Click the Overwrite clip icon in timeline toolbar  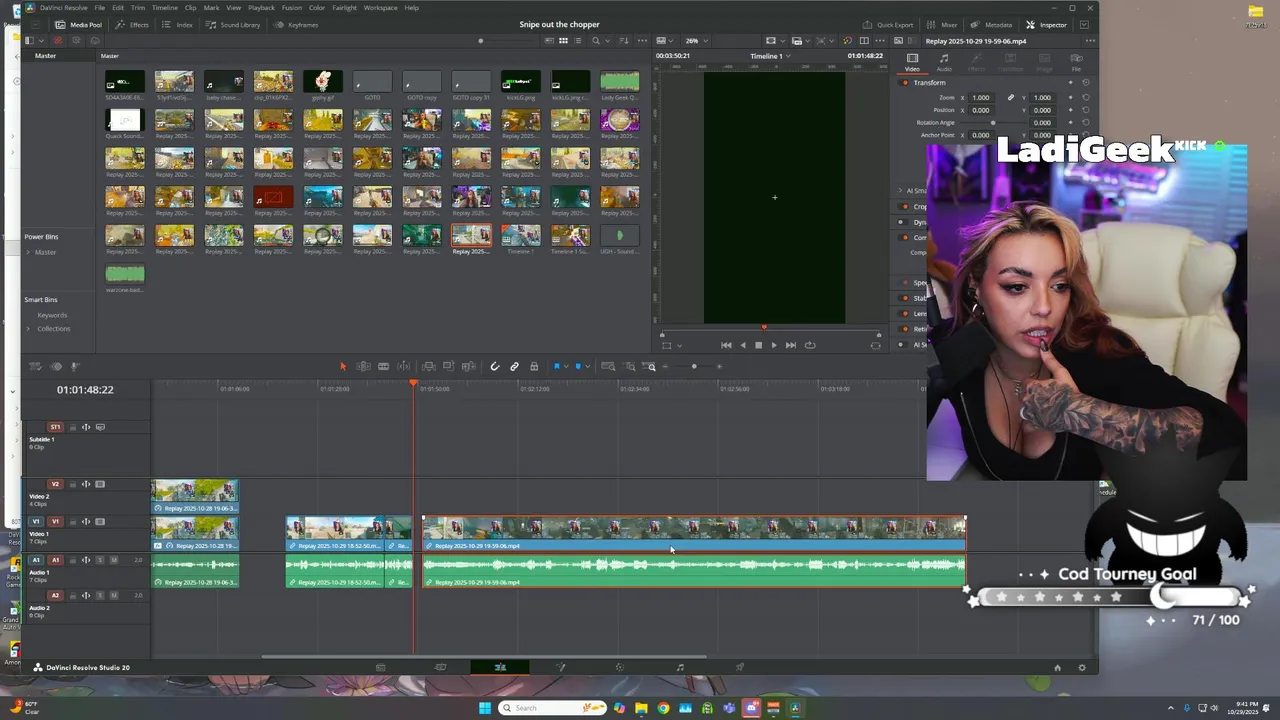[449, 366]
